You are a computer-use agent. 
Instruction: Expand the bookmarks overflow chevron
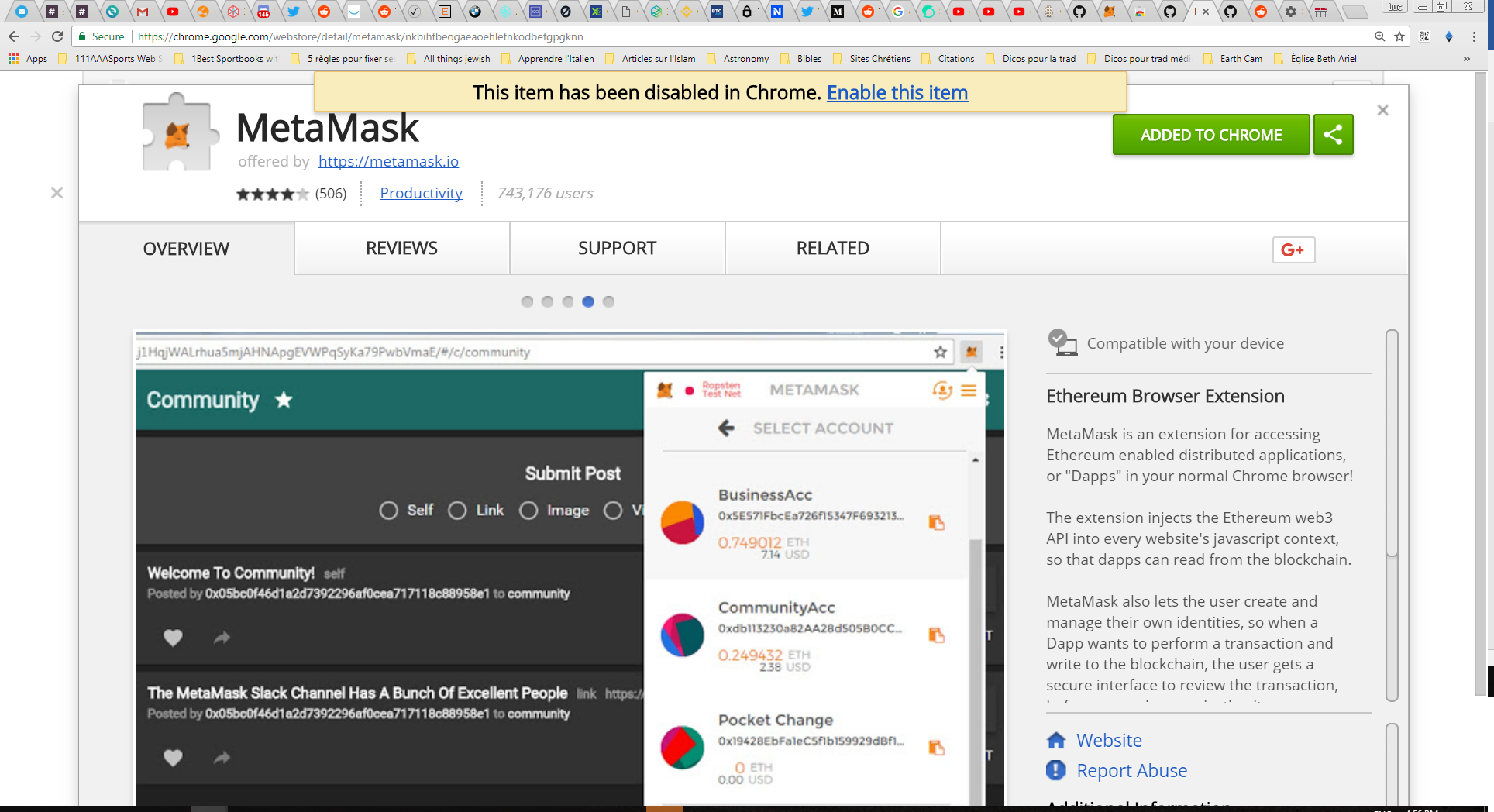point(1466,59)
